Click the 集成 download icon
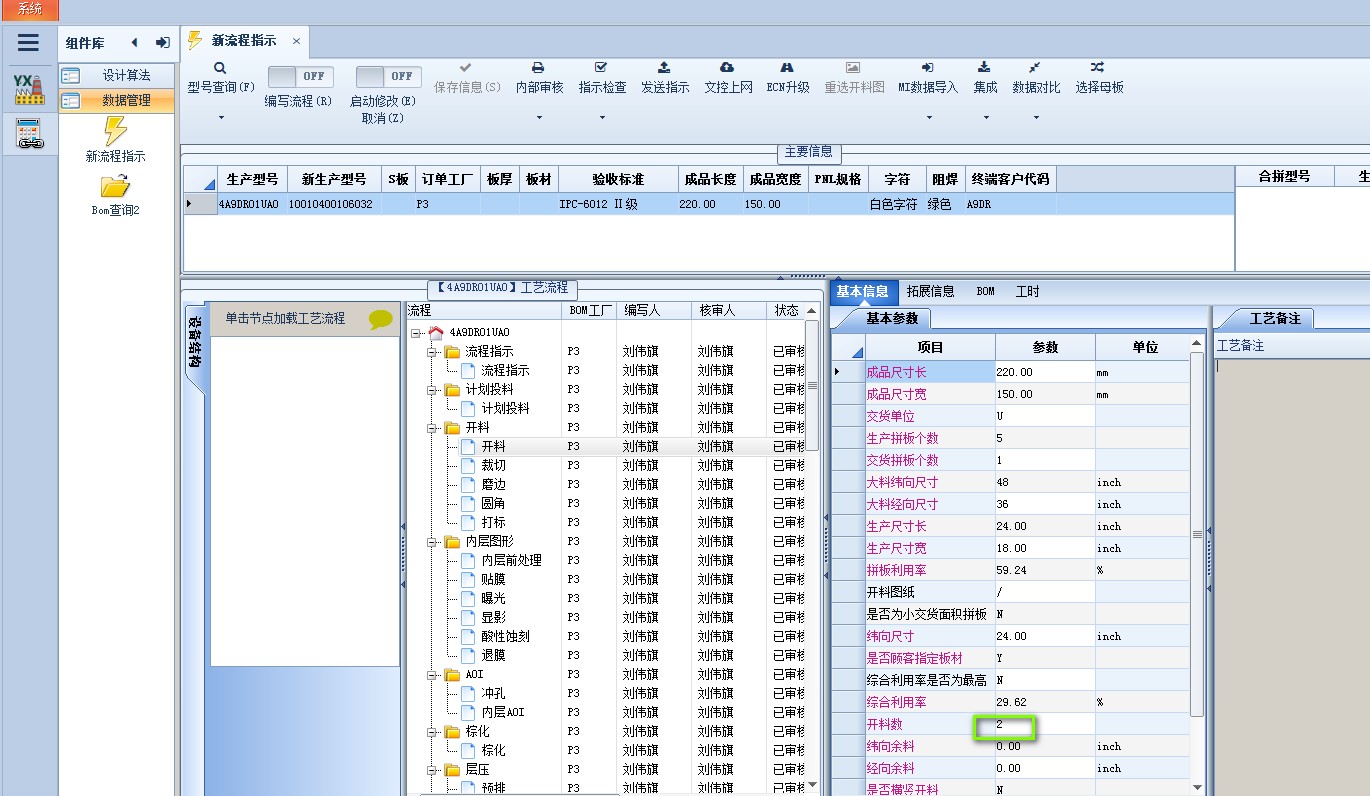Image resolution: width=1370 pixels, height=796 pixels. click(985, 68)
